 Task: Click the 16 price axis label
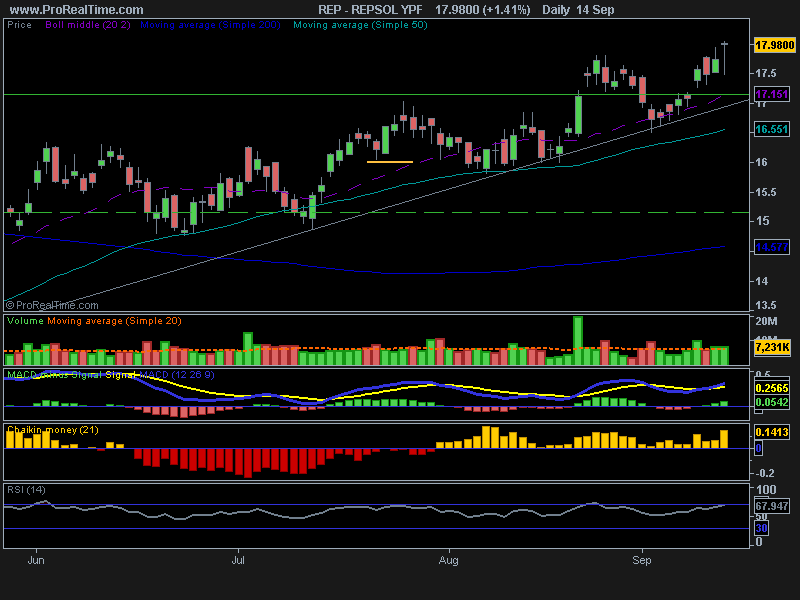coord(761,162)
